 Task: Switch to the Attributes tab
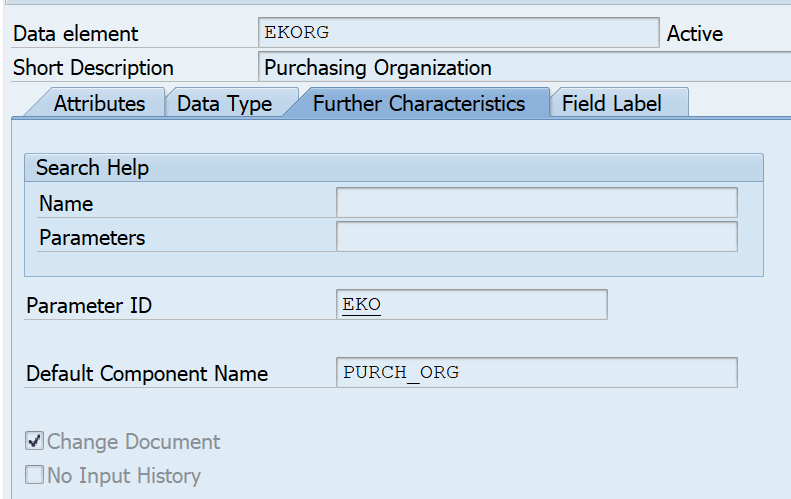coord(99,103)
